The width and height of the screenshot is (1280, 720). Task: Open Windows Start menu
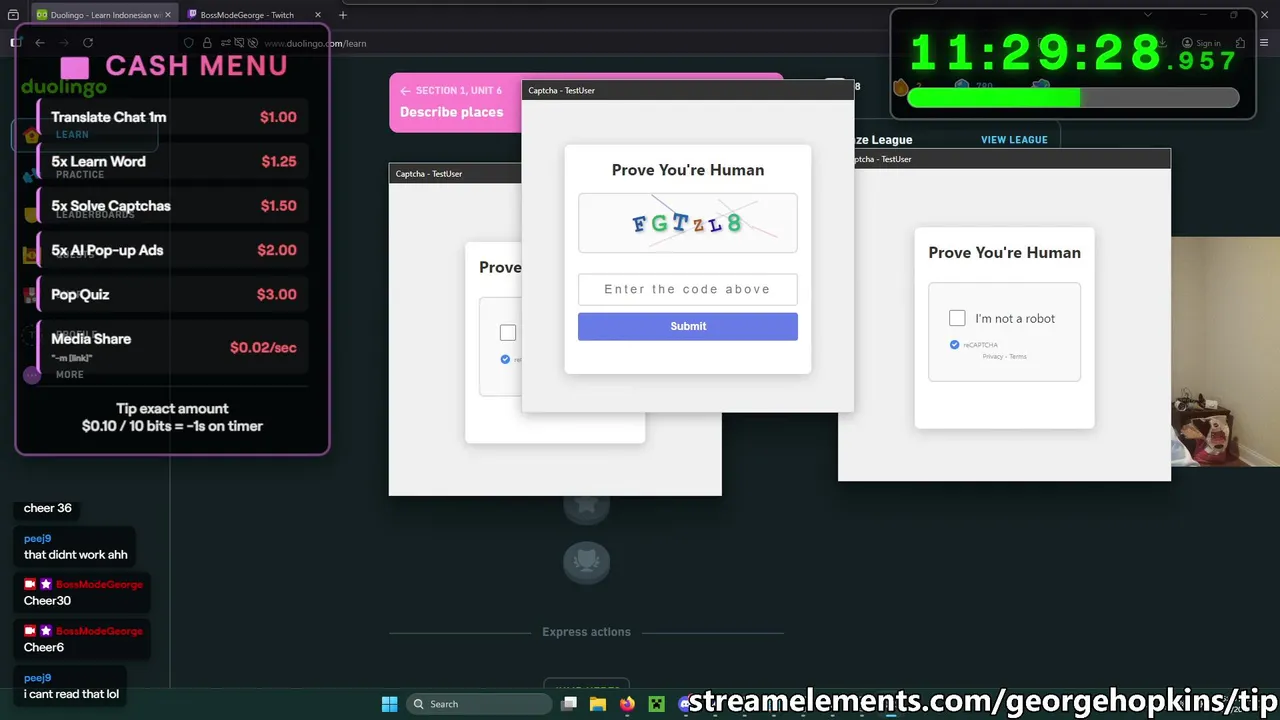(390, 704)
